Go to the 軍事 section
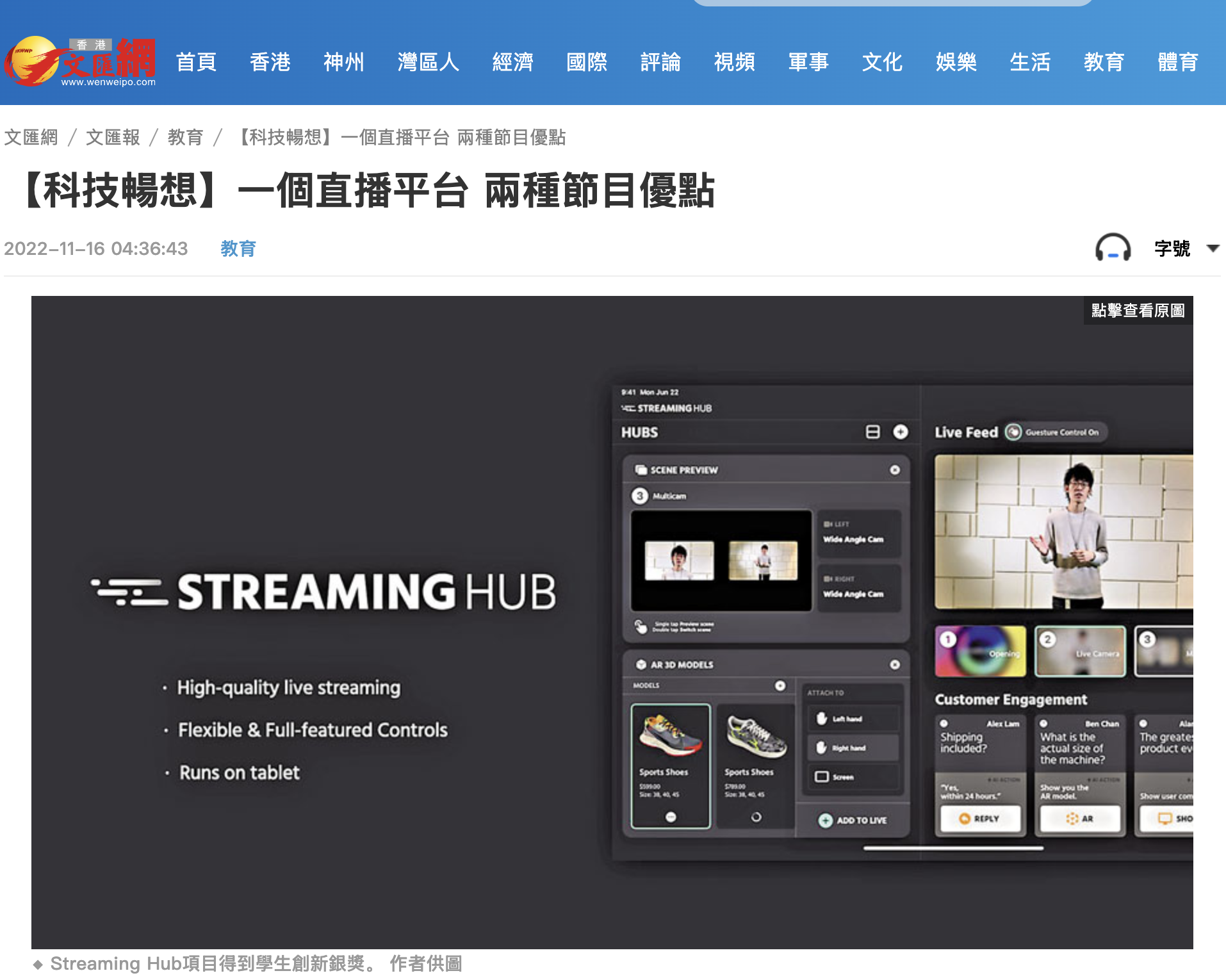Image resolution: width=1226 pixels, height=980 pixels. [x=808, y=62]
